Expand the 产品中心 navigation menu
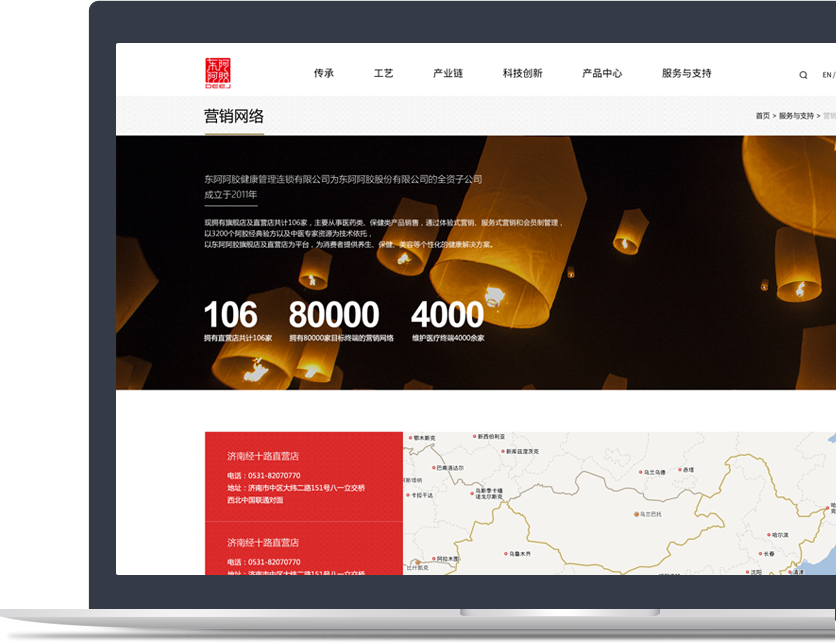836x644 pixels. click(602, 74)
